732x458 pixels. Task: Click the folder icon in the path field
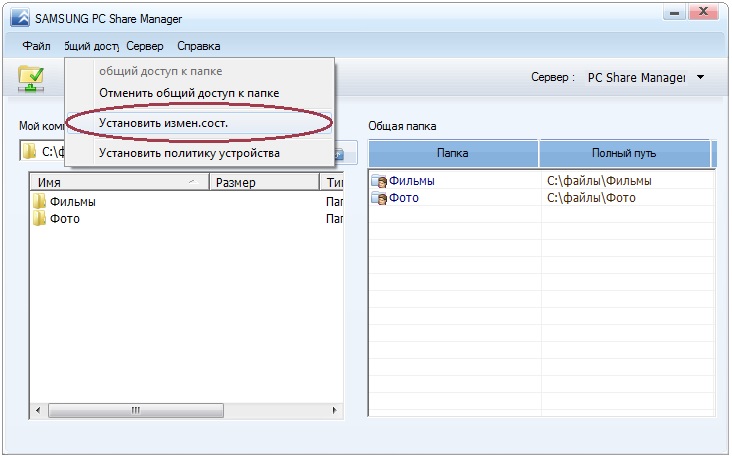29,151
